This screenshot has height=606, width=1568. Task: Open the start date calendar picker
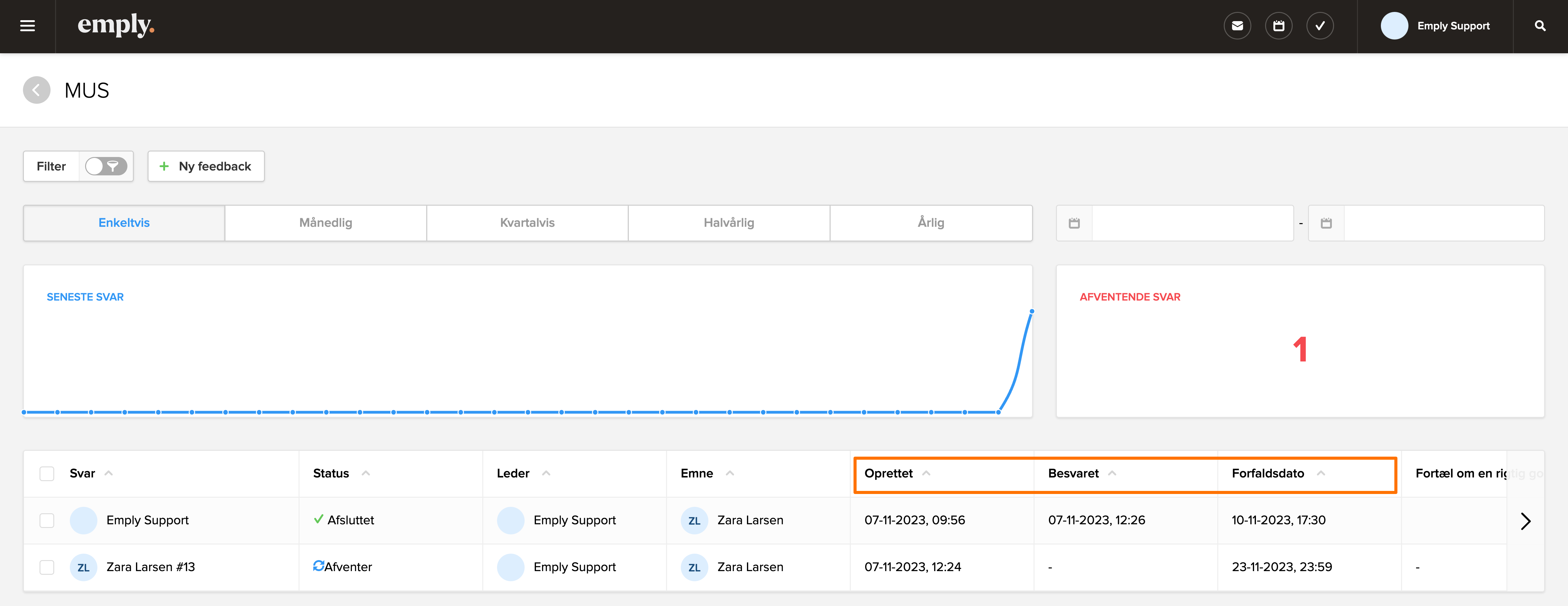(1074, 223)
